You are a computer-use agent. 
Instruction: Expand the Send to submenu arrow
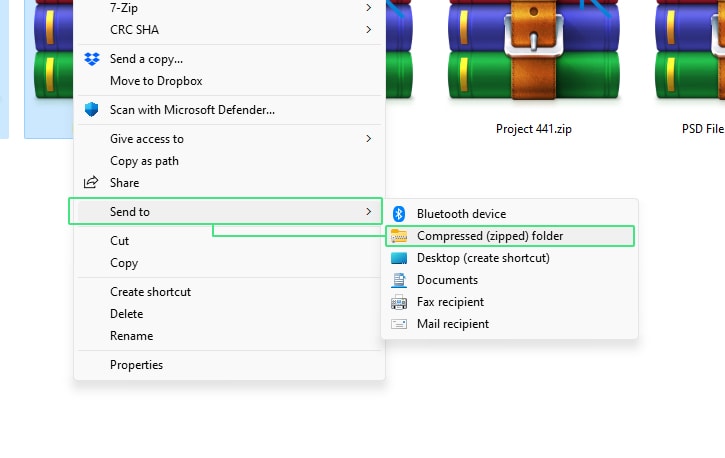(x=369, y=212)
